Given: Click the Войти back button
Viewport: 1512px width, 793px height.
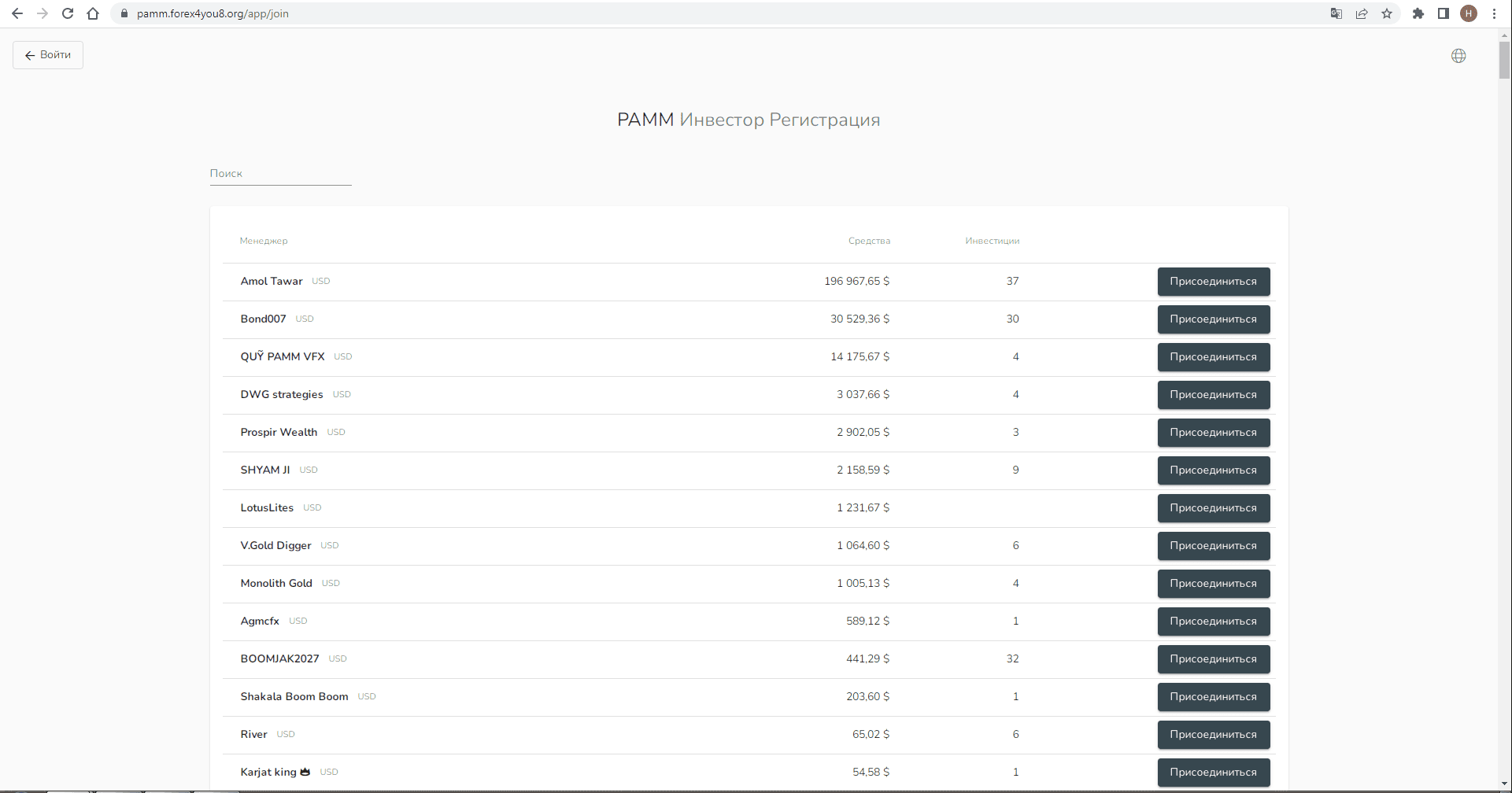Looking at the screenshot, I should pyautogui.click(x=48, y=55).
